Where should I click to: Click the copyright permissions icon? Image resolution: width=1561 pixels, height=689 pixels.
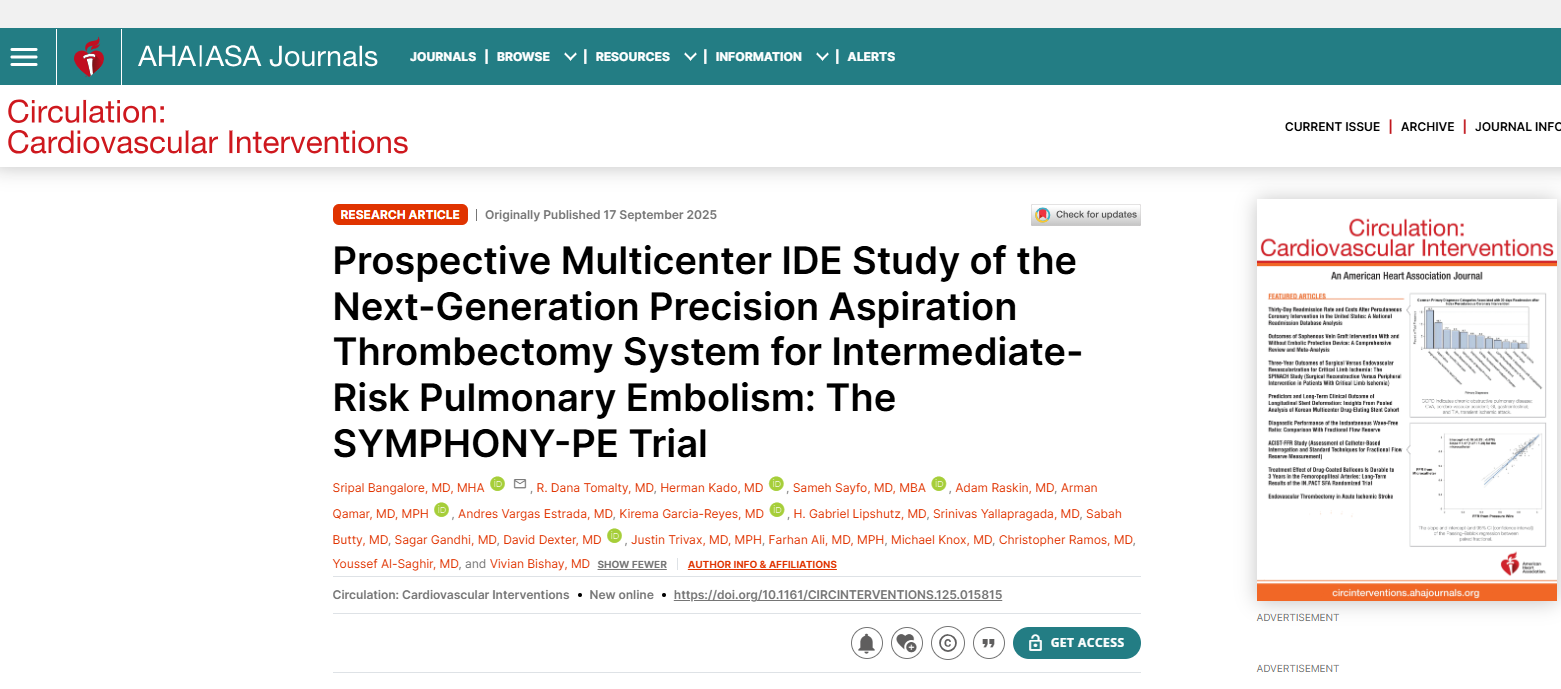pyautogui.click(x=947, y=643)
